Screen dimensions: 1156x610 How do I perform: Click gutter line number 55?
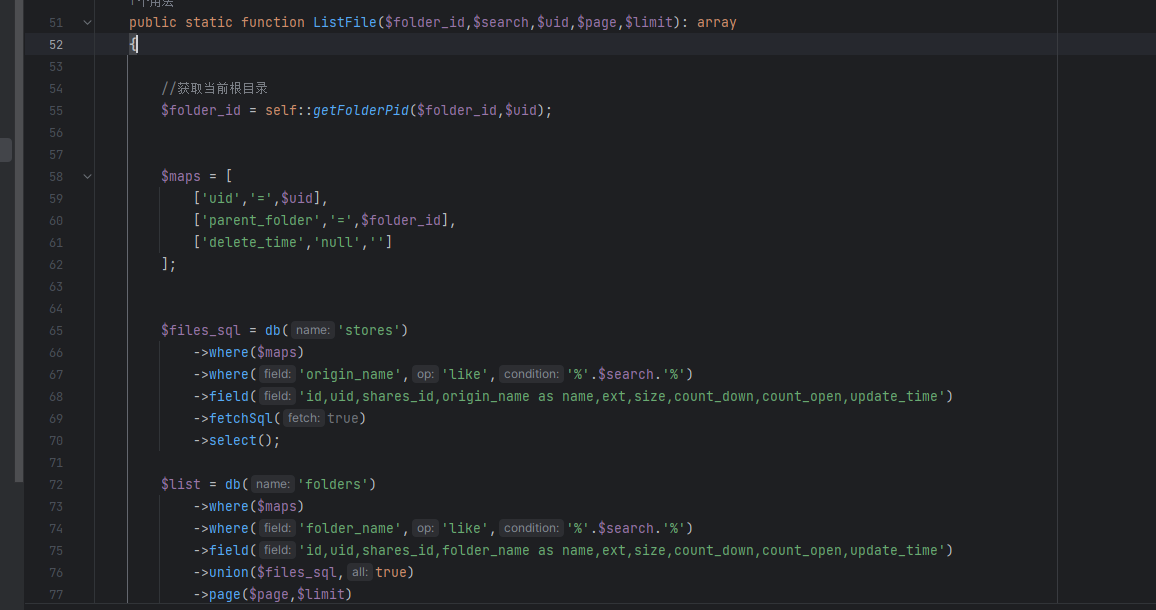point(56,111)
